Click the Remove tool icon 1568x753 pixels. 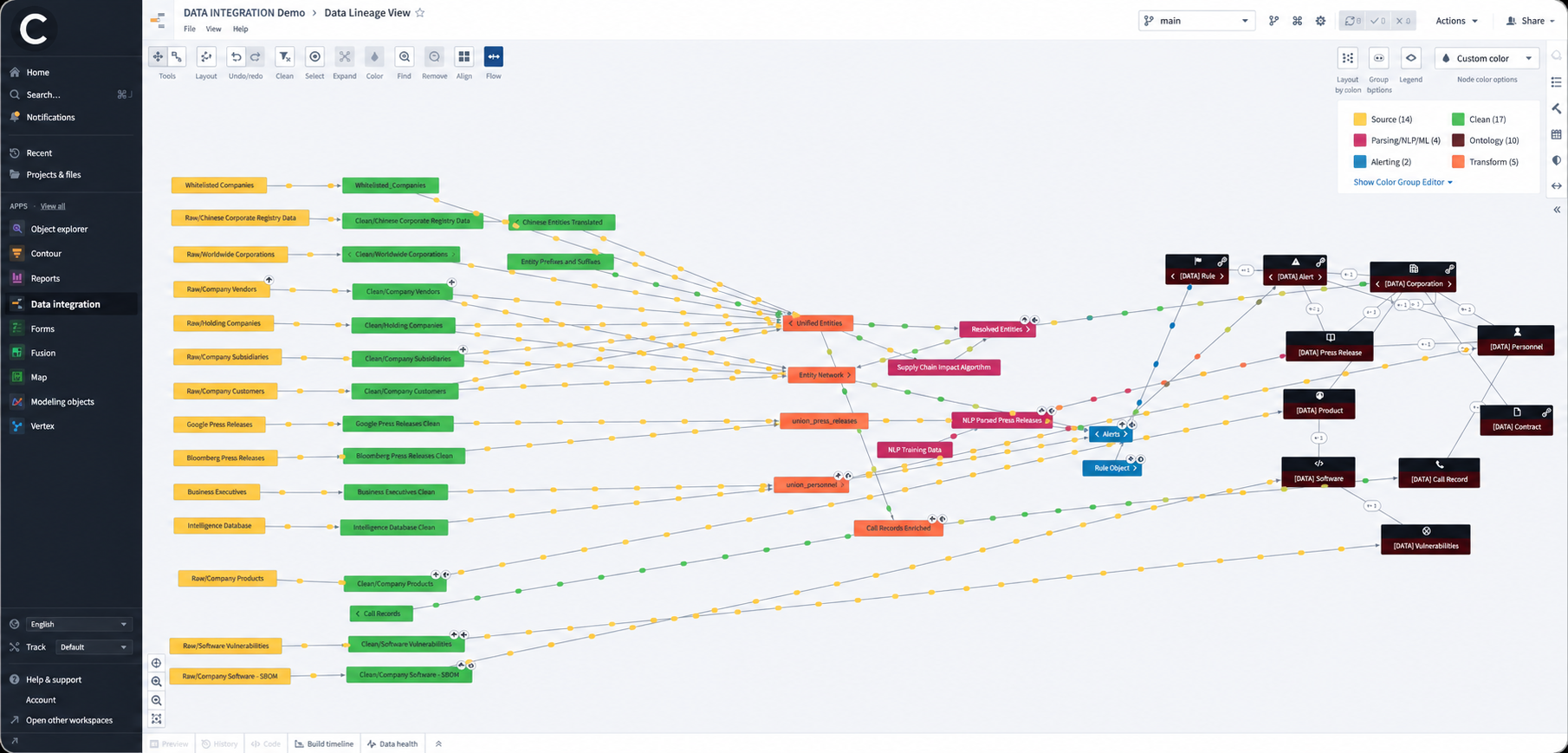pos(435,56)
